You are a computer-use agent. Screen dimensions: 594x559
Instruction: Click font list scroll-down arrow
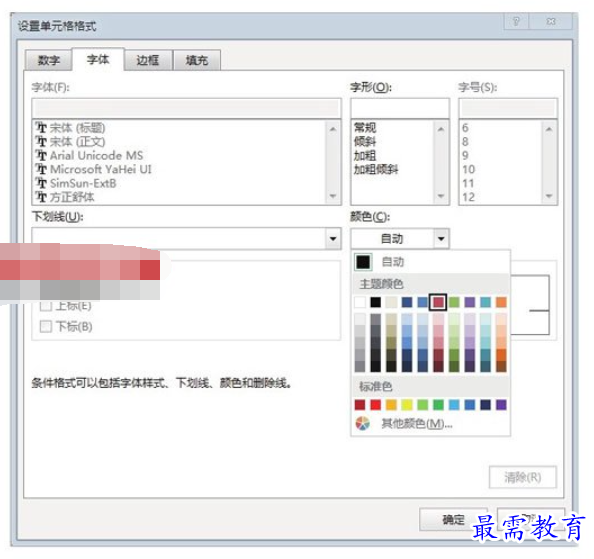(333, 196)
